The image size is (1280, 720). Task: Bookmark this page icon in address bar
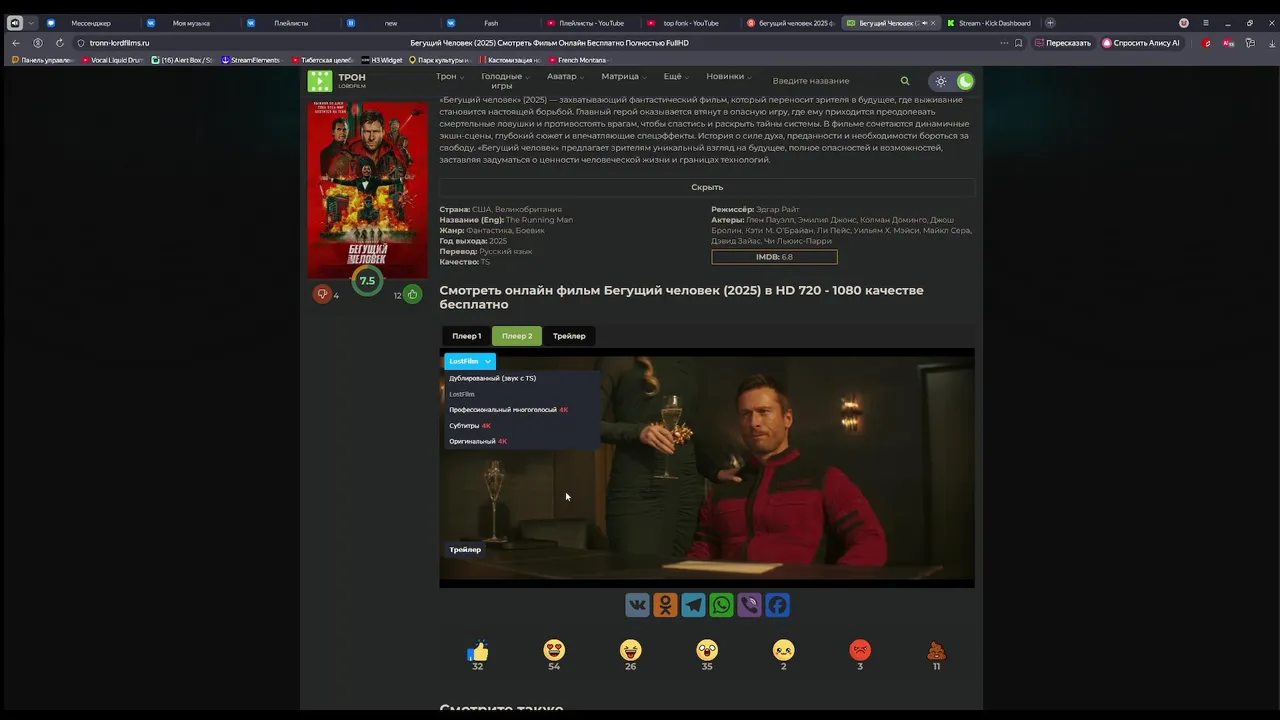1019,43
